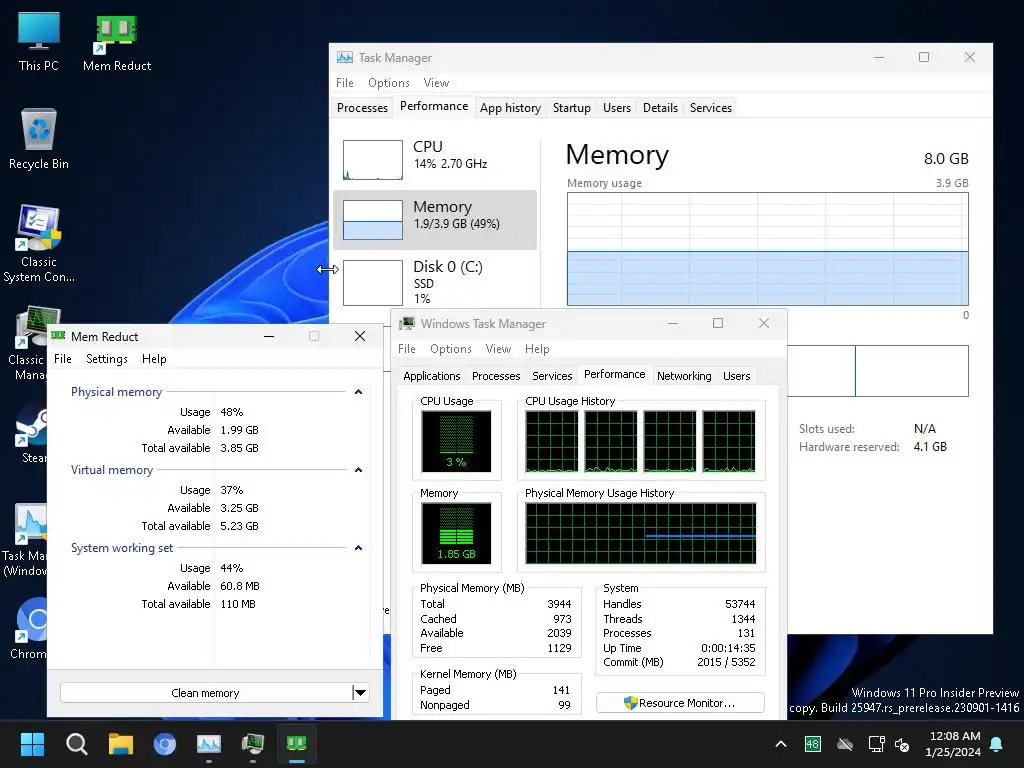The width and height of the screenshot is (1024, 768).
Task: Switch to Task Manager Users tab
Action: (616, 108)
